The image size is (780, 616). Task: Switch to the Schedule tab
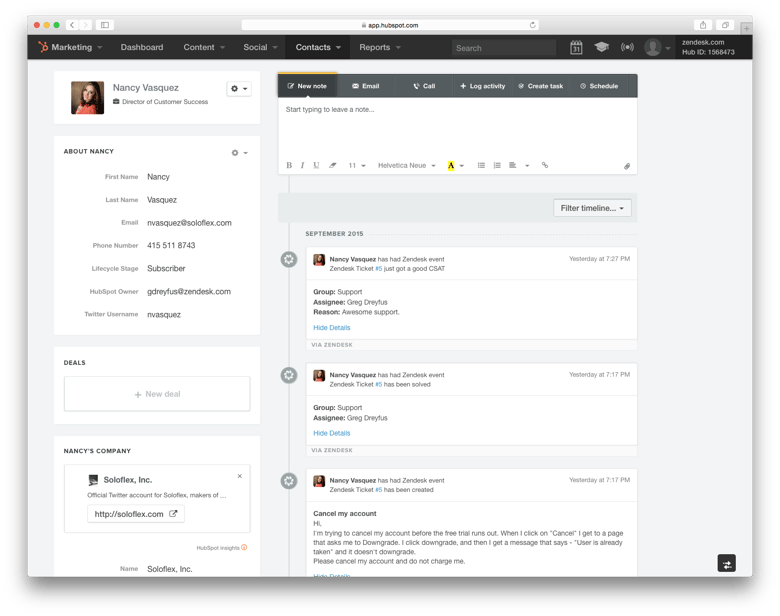point(599,86)
